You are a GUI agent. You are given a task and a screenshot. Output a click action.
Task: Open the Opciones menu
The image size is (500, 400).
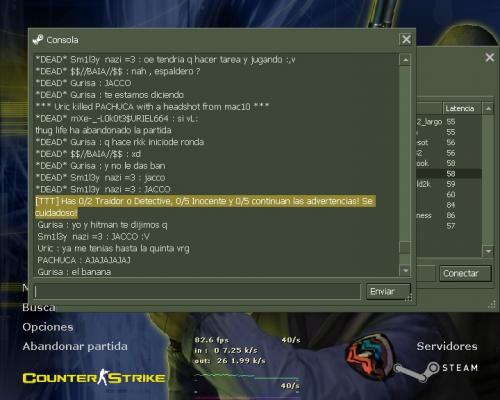click(x=48, y=327)
